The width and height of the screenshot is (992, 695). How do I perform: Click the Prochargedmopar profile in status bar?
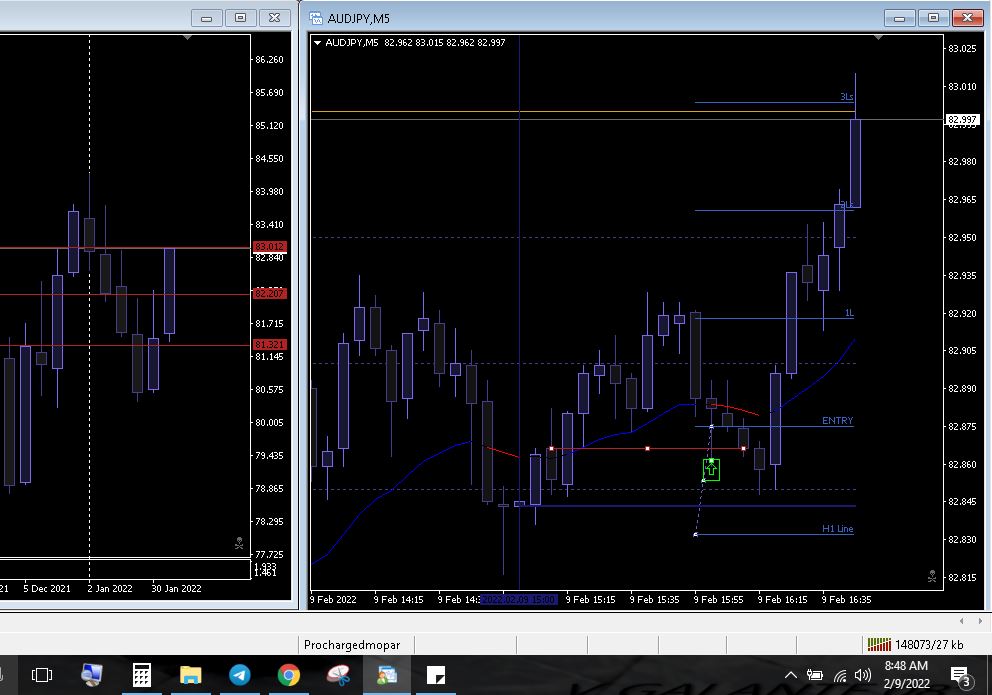[352, 645]
